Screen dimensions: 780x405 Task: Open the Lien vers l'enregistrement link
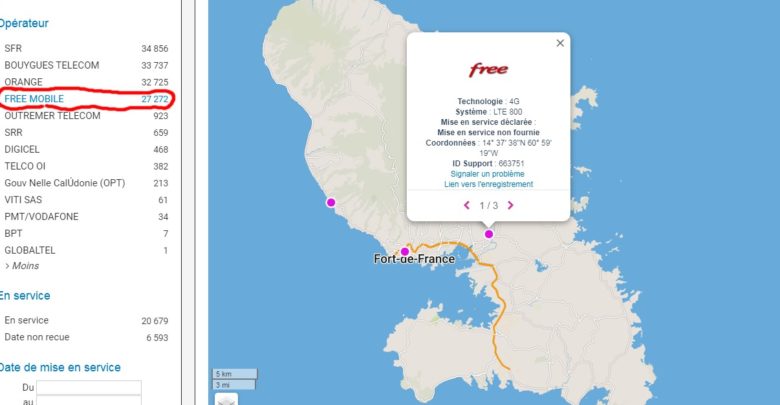click(x=488, y=184)
